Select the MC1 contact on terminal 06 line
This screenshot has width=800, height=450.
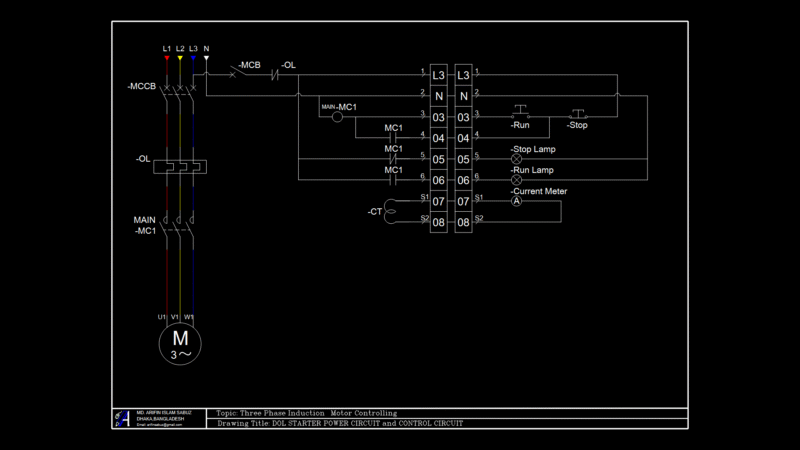coord(393,180)
